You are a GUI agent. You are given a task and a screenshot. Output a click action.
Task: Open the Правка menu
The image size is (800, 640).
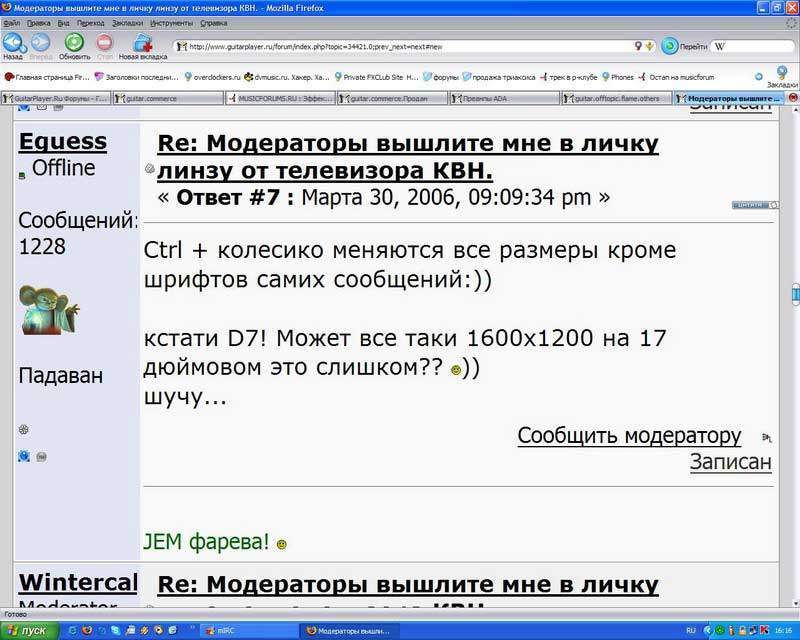tap(39, 23)
